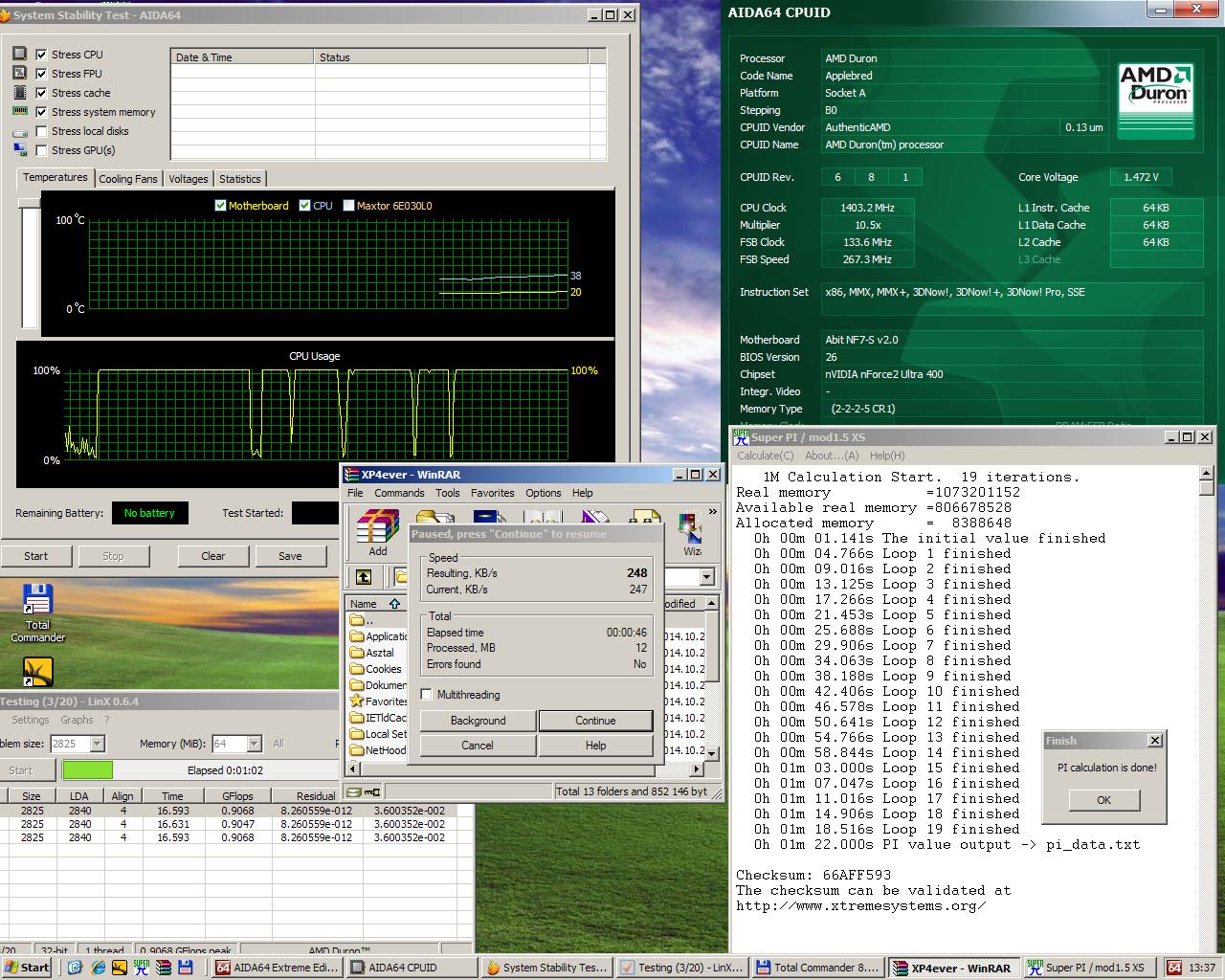The width and height of the screenshot is (1225, 980).
Task: Open Total Commander desktop shortcut
Action: tap(37, 613)
